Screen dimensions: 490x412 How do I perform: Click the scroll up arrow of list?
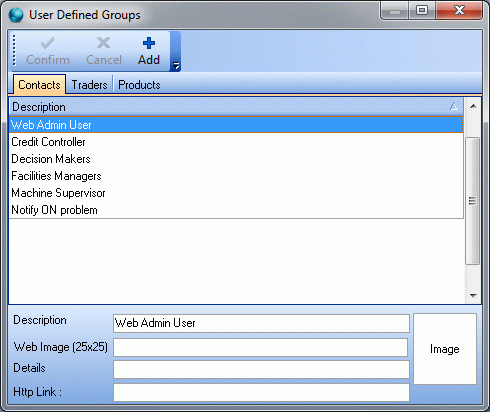click(473, 106)
